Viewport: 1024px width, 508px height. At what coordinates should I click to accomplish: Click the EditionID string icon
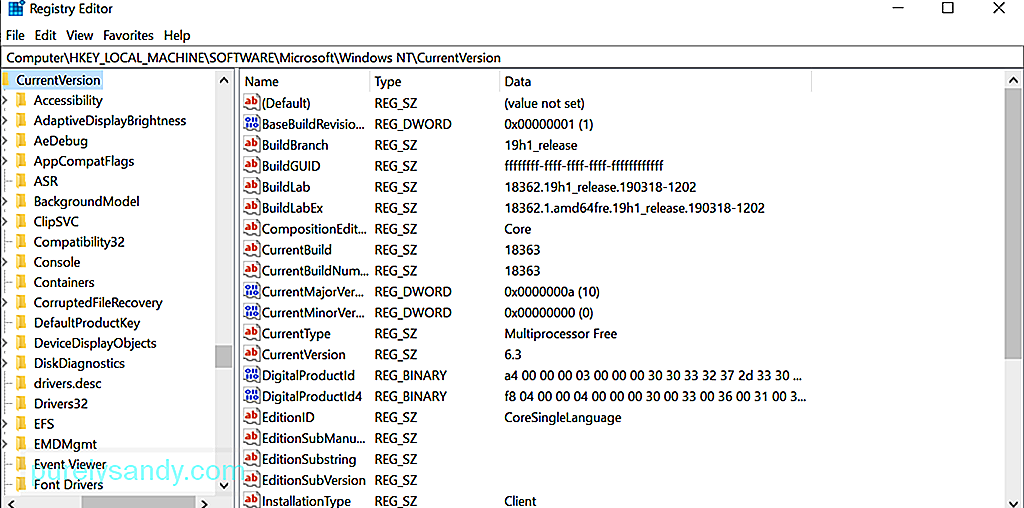[x=251, y=417]
